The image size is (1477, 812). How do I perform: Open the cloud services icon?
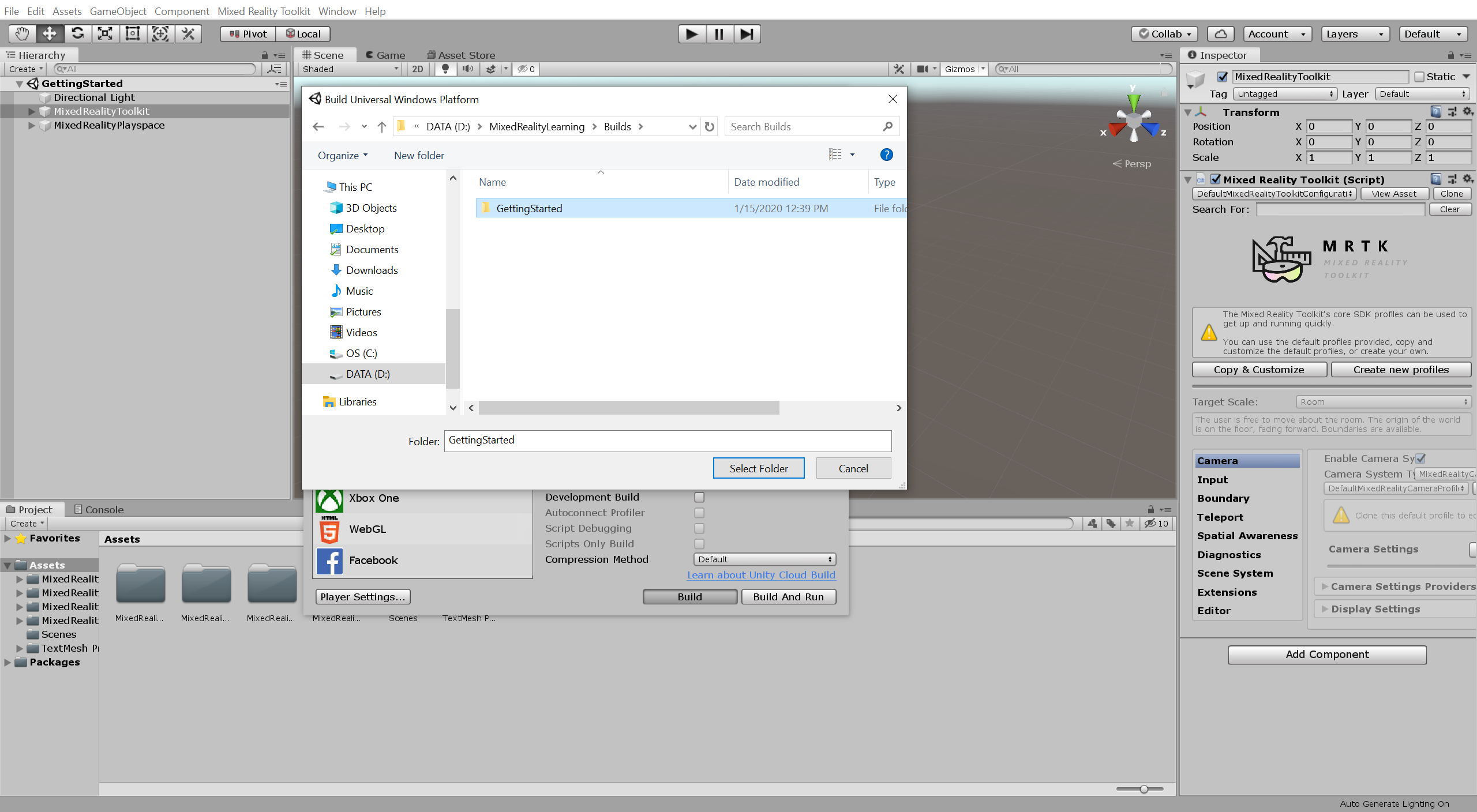pyautogui.click(x=1221, y=34)
